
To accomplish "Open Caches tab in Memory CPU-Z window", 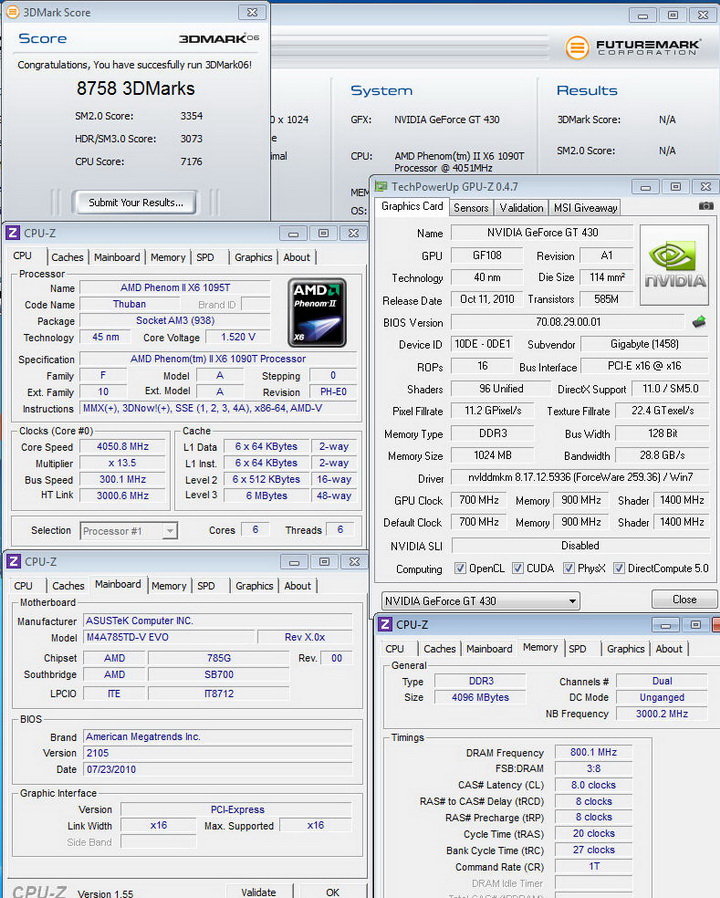I will tap(439, 649).
